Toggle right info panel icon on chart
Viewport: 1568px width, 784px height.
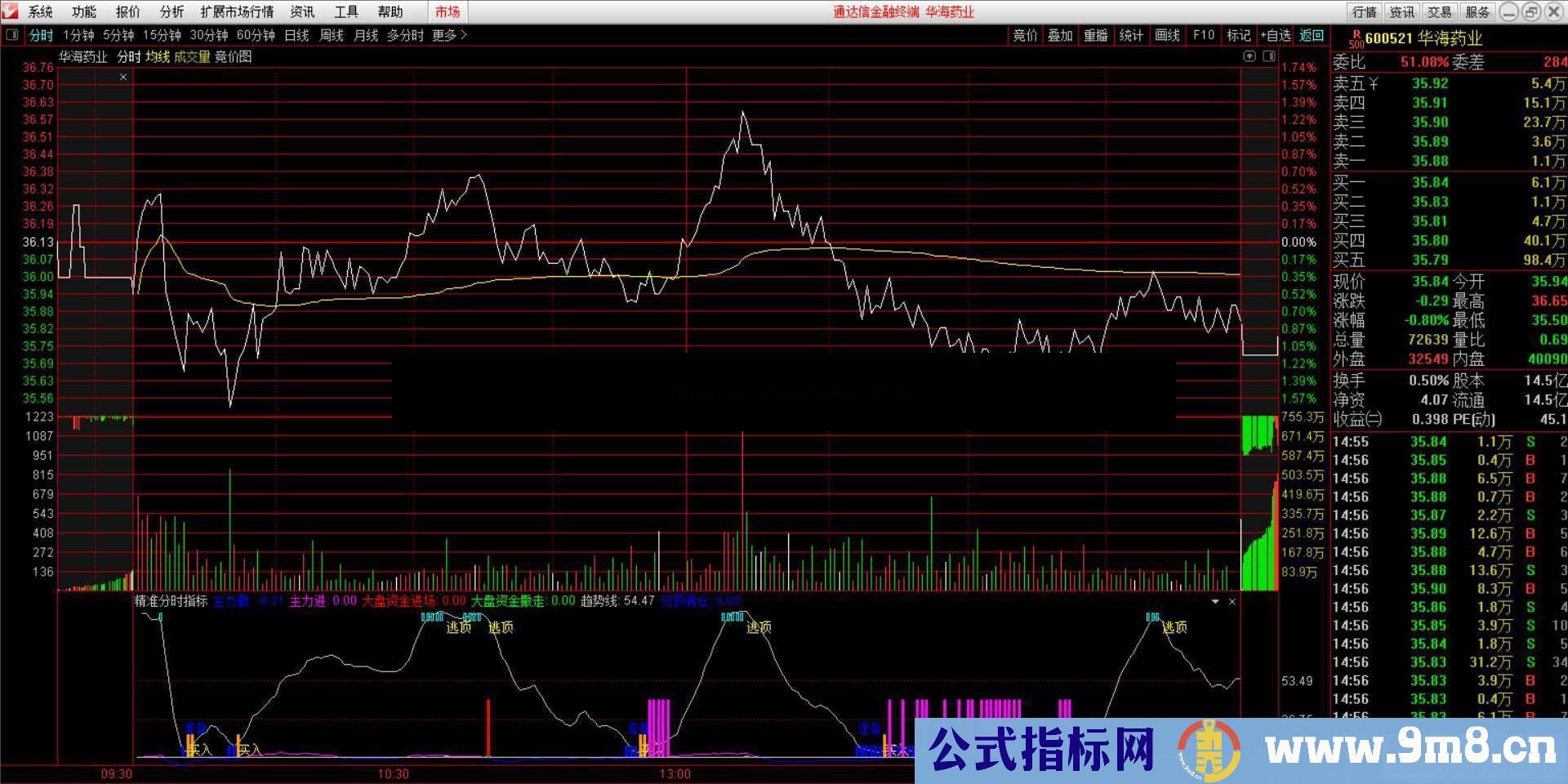[x=1269, y=56]
